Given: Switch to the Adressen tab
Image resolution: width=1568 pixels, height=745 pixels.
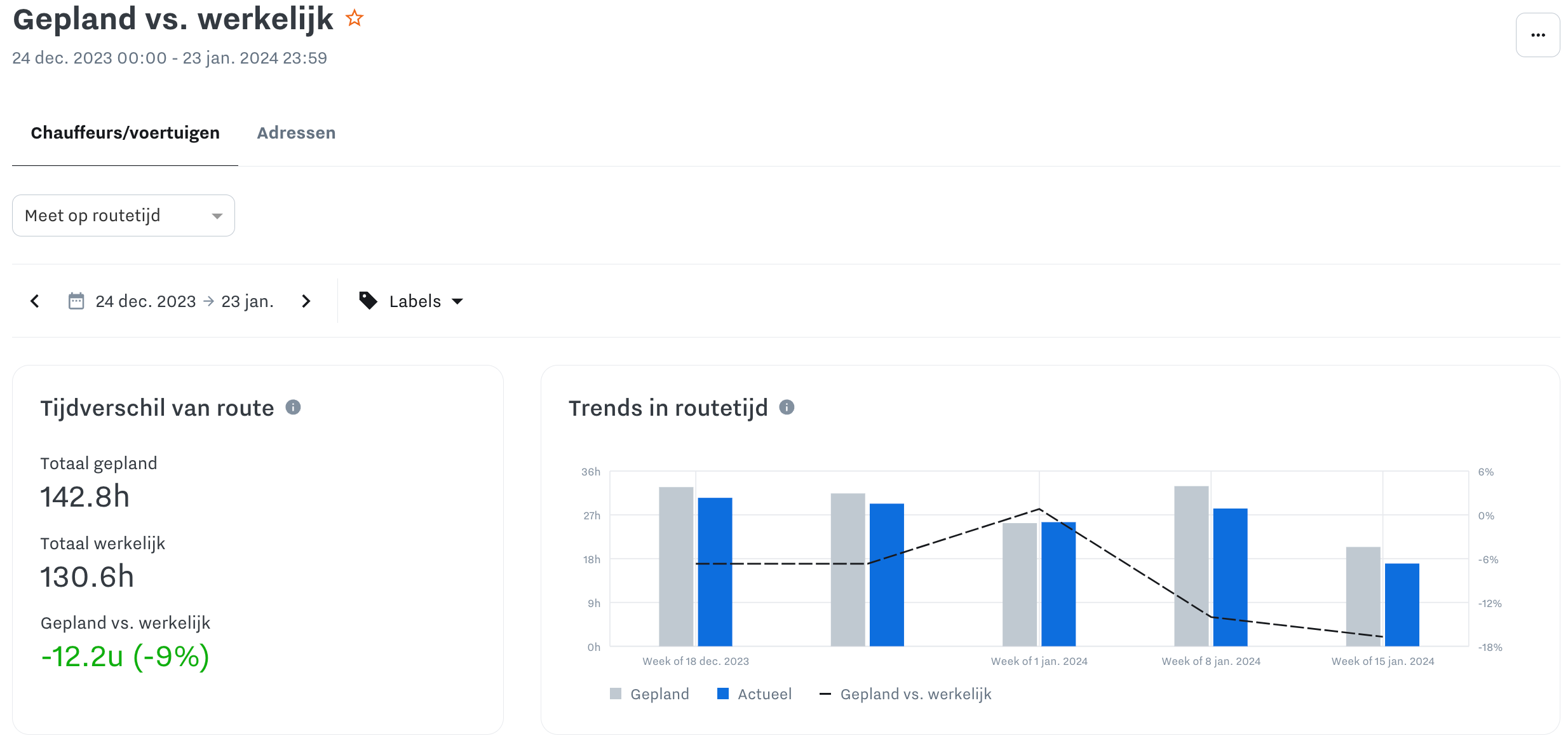Looking at the screenshot, I should point(296,133).
